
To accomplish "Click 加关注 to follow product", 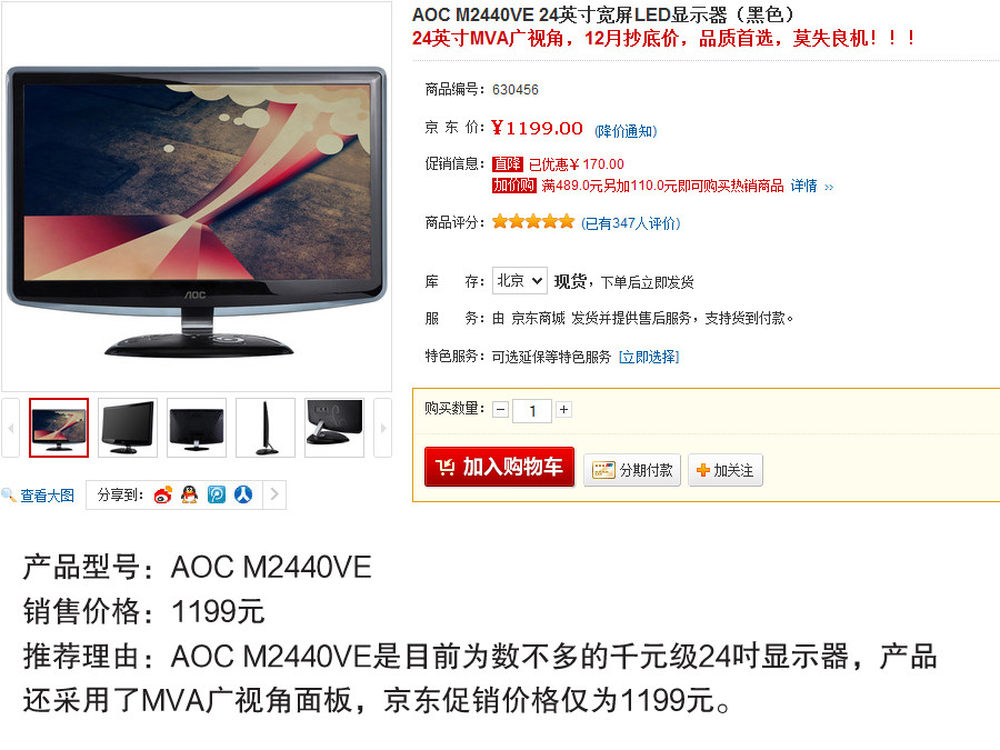I will coord(725,470).
